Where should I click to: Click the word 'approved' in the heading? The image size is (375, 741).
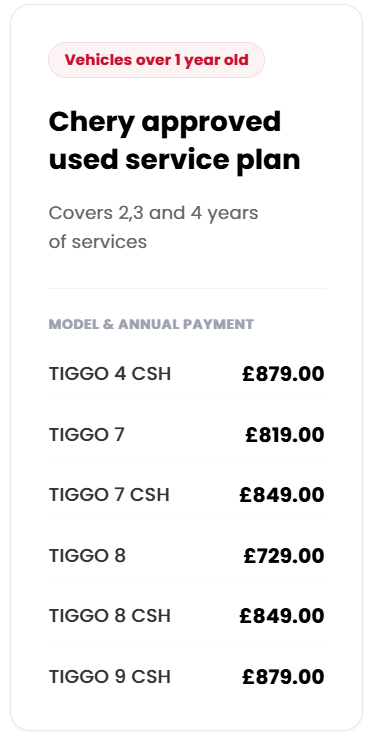tap(211, 124)
